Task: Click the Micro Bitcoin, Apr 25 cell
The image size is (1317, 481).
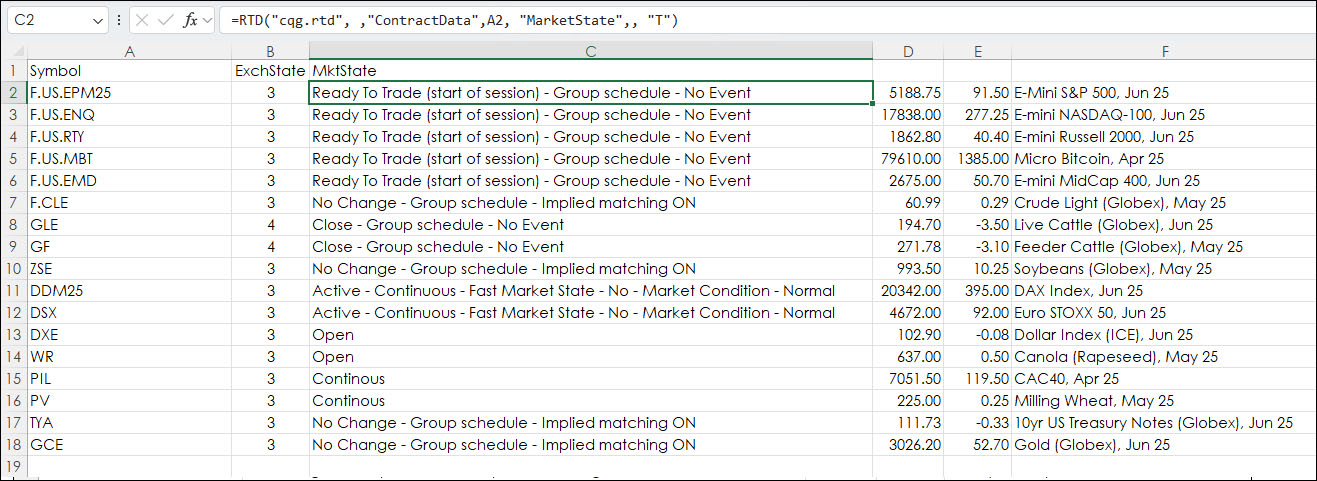Action: tap(1164, 159)
